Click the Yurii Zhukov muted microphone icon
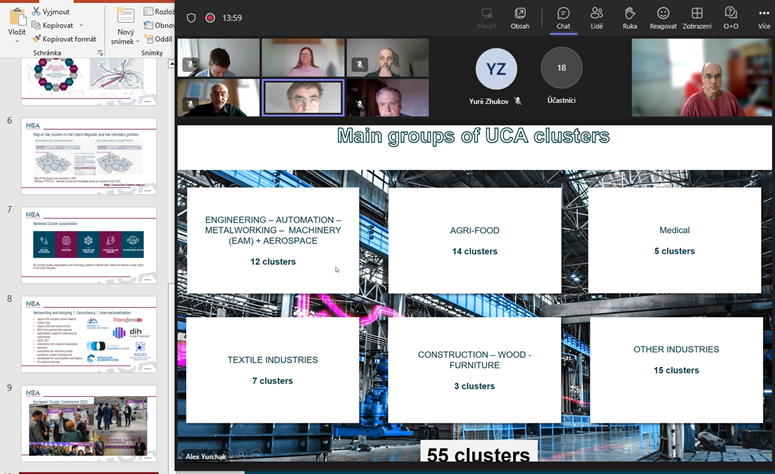Viewport: 775px width, 474px height. pyautogui.click(x=517, y=101)
